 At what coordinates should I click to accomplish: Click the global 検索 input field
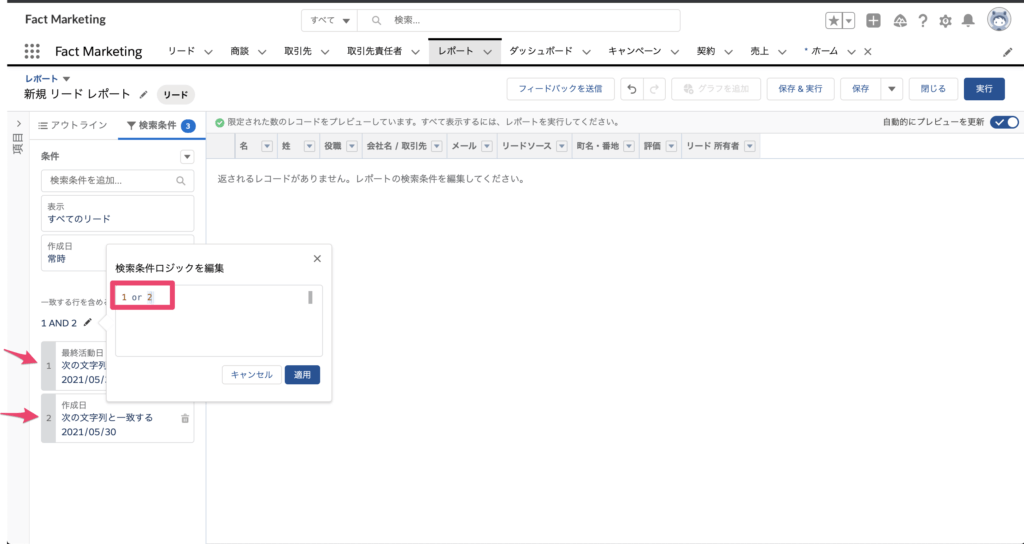pos(519,21)
